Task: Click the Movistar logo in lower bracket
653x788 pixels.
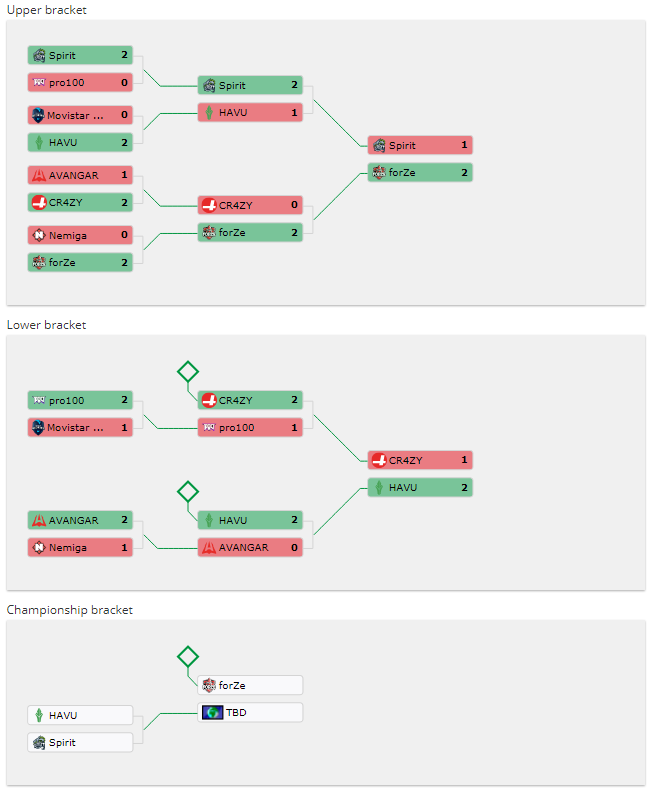Action: (38, 427)
